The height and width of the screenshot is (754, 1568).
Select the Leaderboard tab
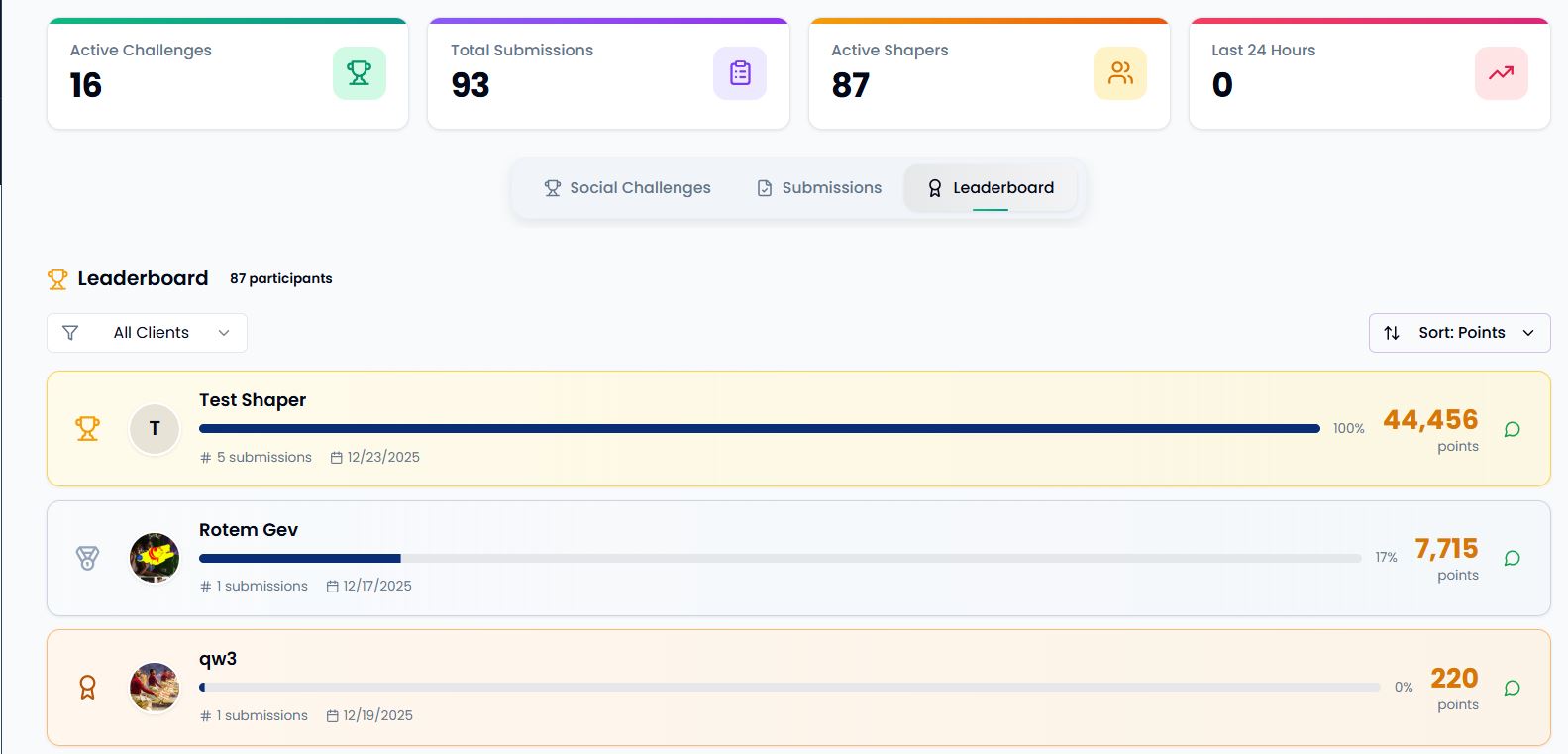pos(991,188)
